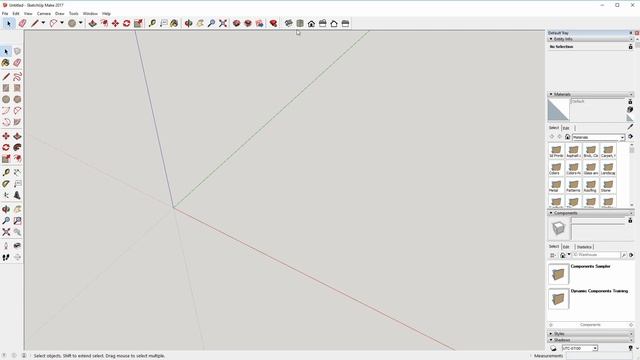The width and height of the screenshot is (640, 360).
Task: Open the Brick material folder
Action: (x=591, y=151)
